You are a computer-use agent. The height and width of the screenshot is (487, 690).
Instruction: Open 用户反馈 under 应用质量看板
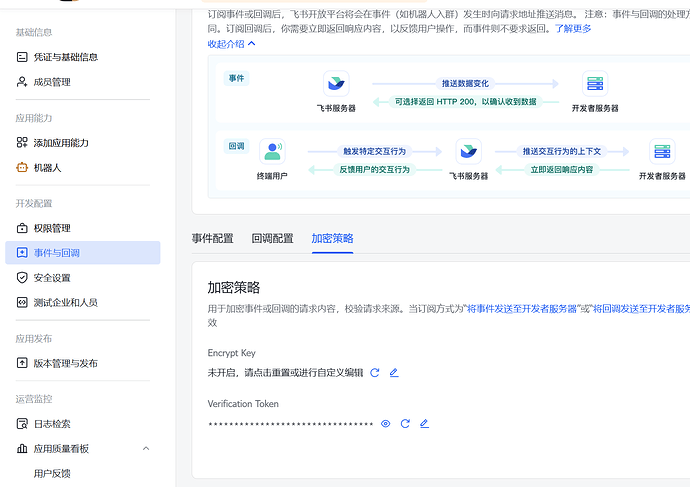coord(52,473)
